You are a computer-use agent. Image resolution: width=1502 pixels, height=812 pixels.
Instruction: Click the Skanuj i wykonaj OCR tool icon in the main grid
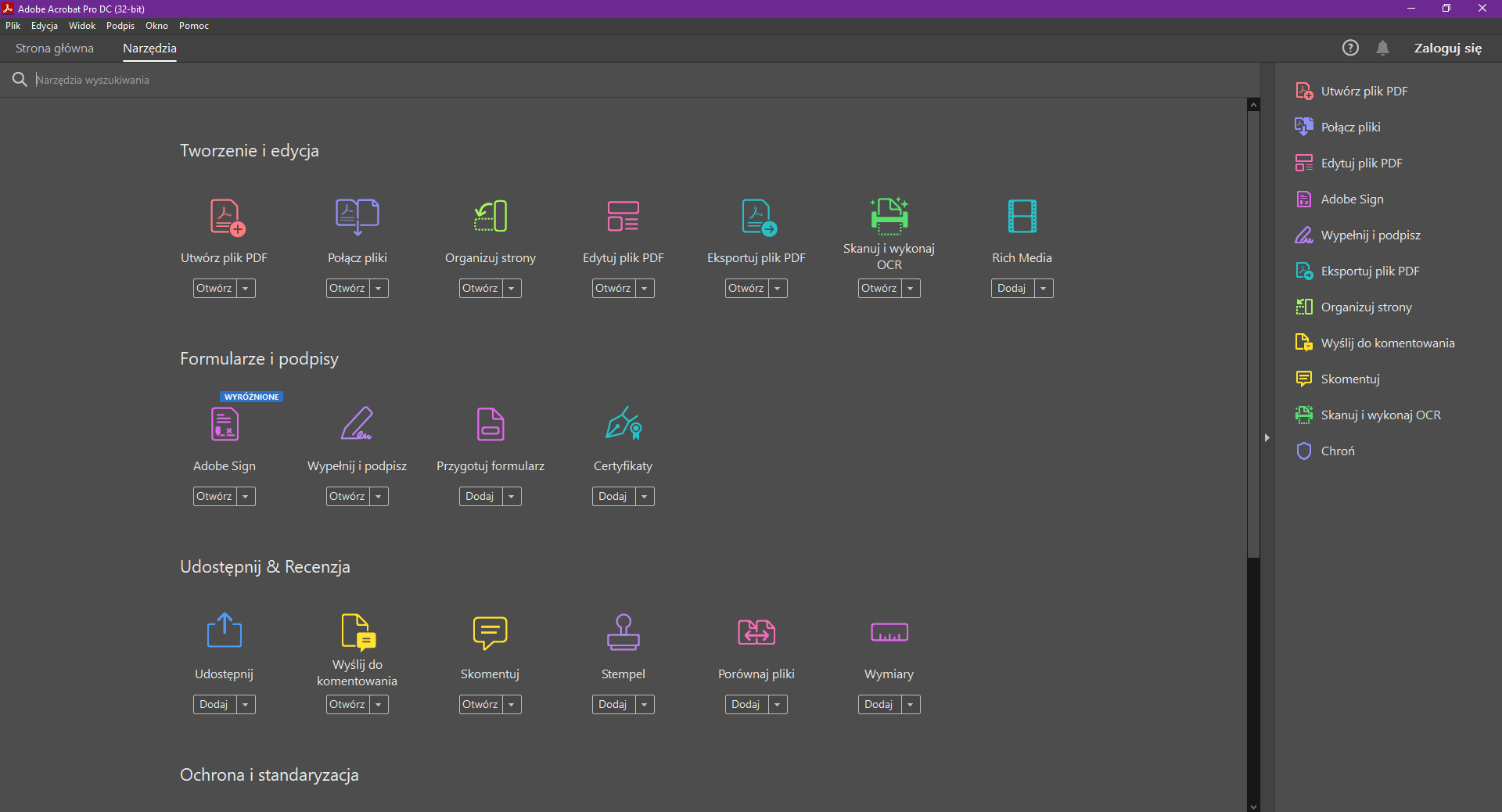[889, 215]
